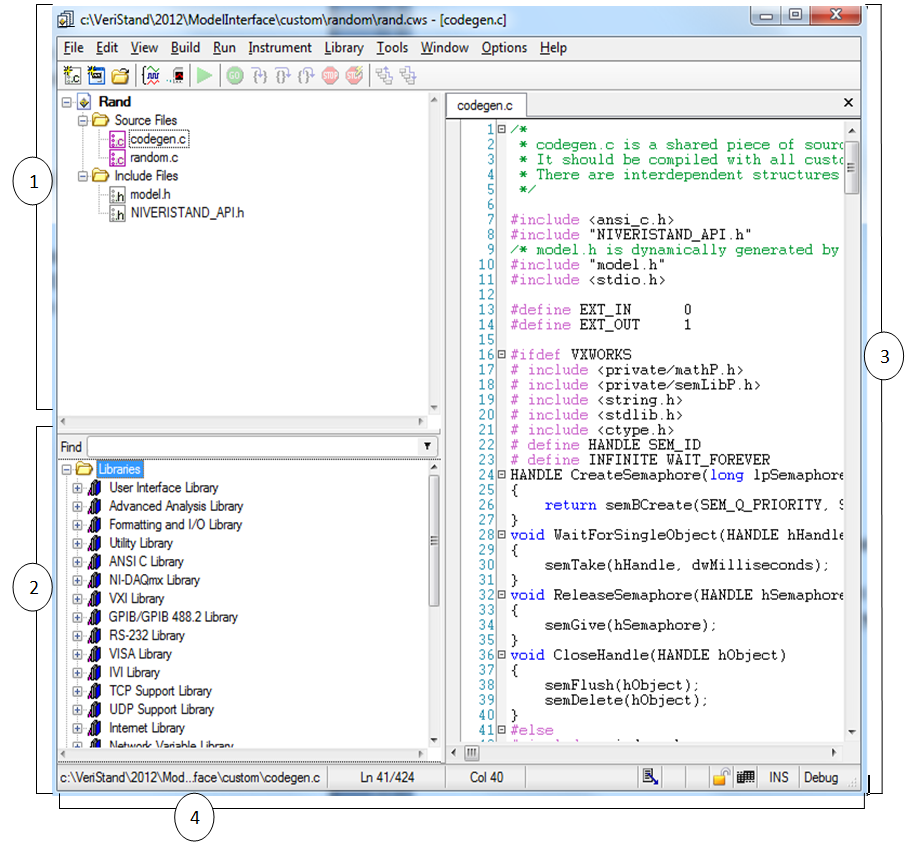Image resolution: width=906 pixels, height=846 pixels.
Task: Open the Build menu
Action: pos(185,47)
